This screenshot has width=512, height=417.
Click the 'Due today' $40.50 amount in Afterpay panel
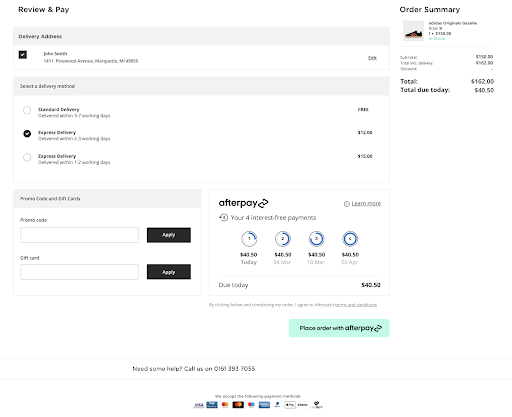(x=371, y=285)
